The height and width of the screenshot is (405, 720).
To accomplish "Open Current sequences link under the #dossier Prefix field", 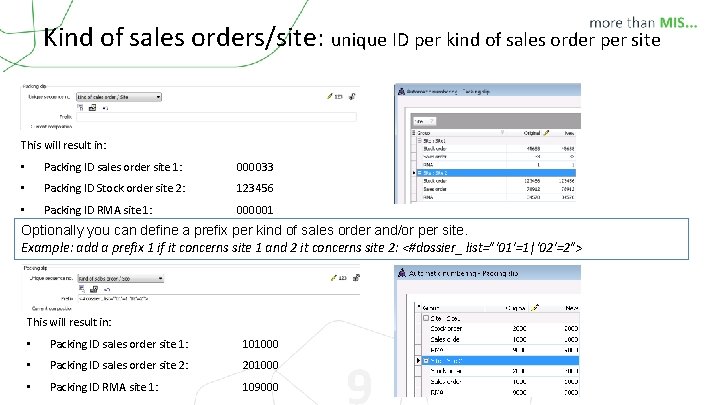I will click(52, 309).
